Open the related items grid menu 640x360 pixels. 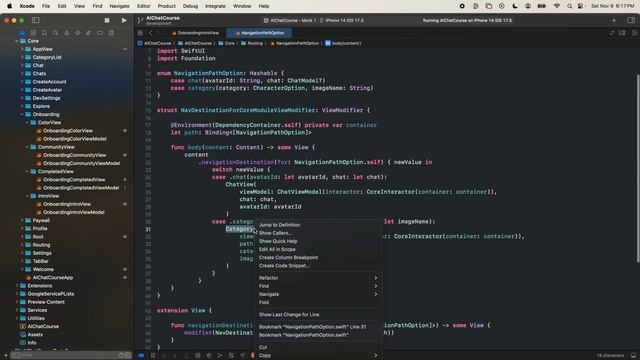(140, 33)
